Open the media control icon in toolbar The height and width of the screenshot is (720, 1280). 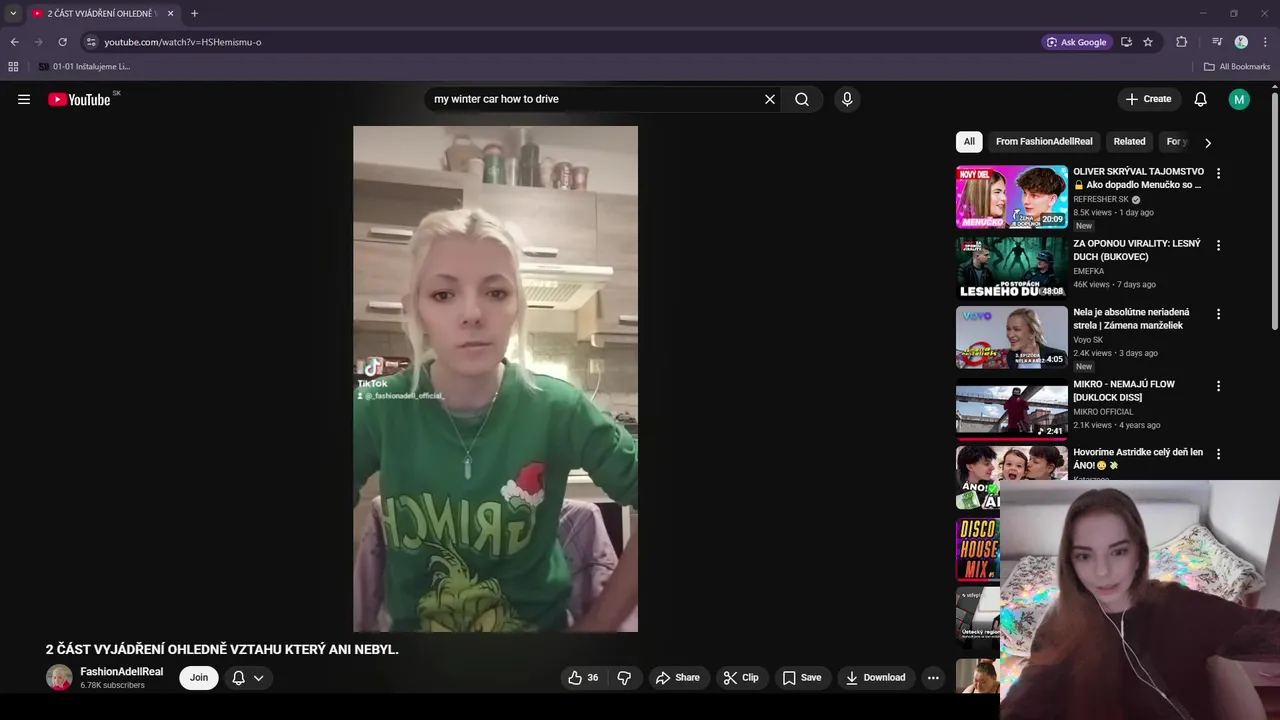click(1217, 42)
